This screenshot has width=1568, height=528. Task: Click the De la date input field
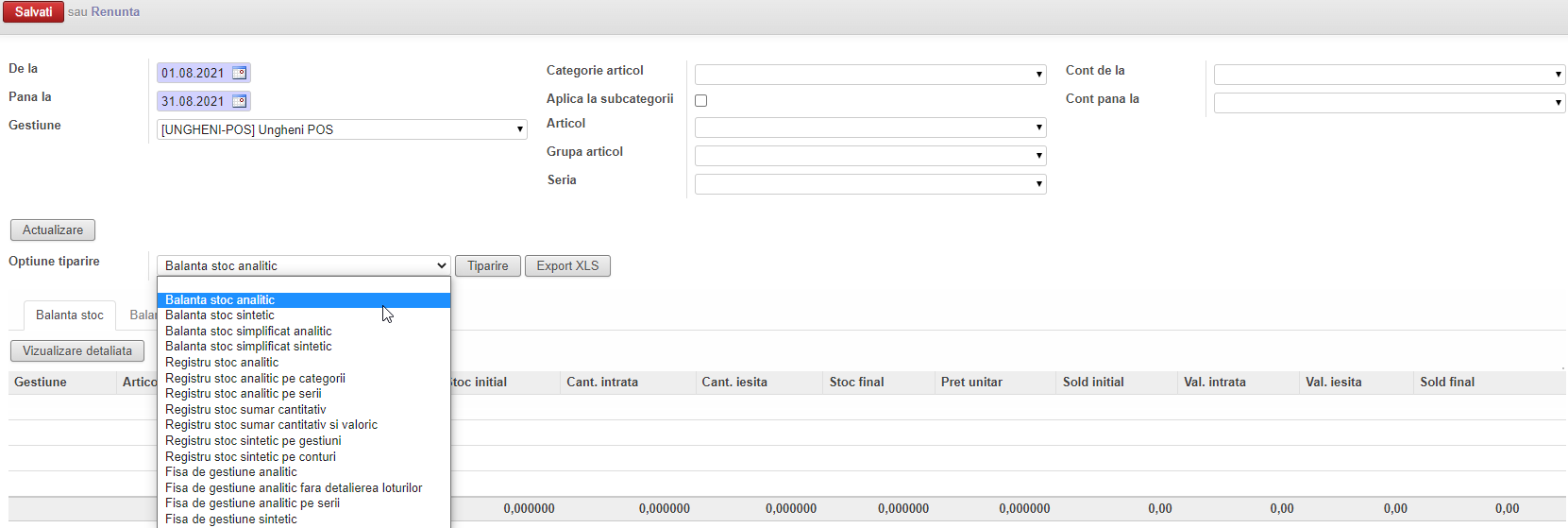click(x=193, y=73)
